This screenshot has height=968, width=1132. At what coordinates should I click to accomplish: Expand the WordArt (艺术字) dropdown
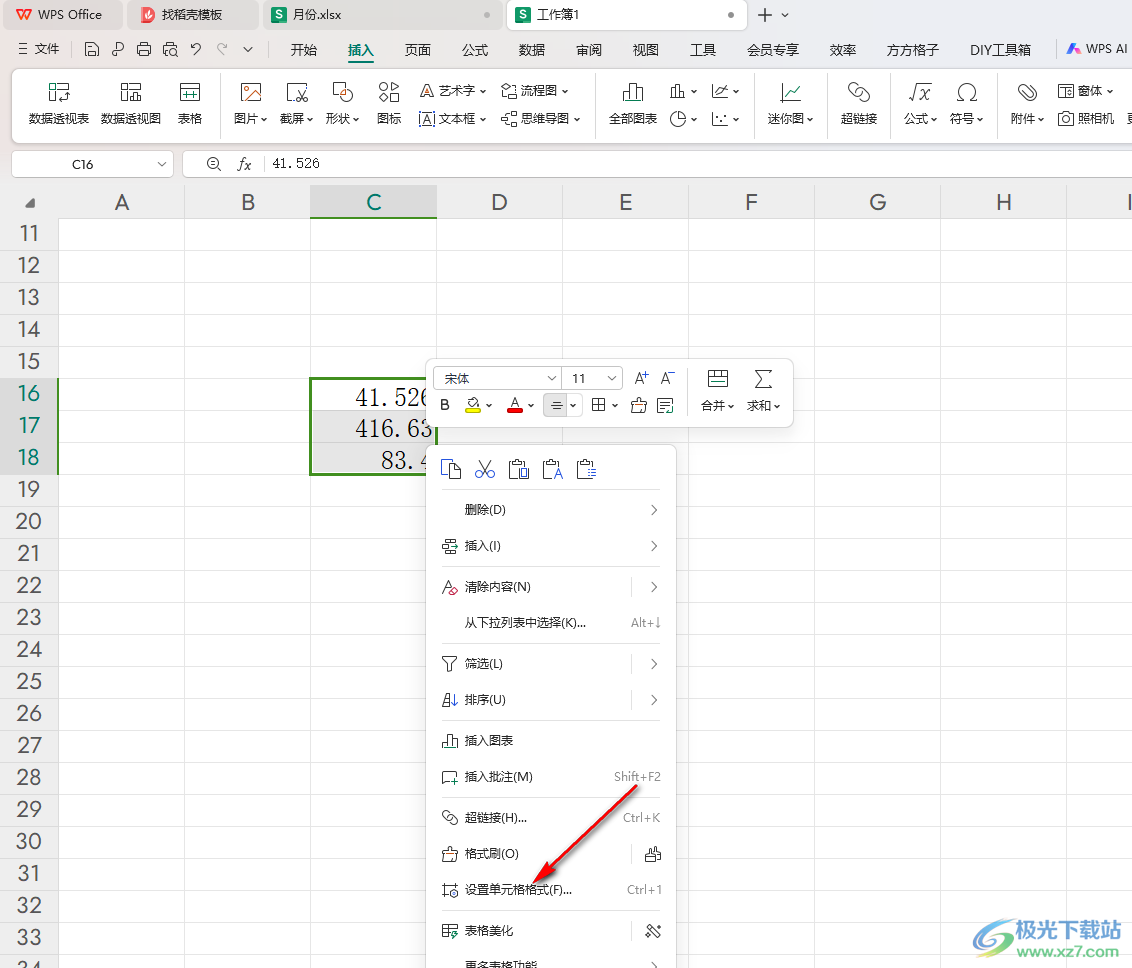[483, 91]
